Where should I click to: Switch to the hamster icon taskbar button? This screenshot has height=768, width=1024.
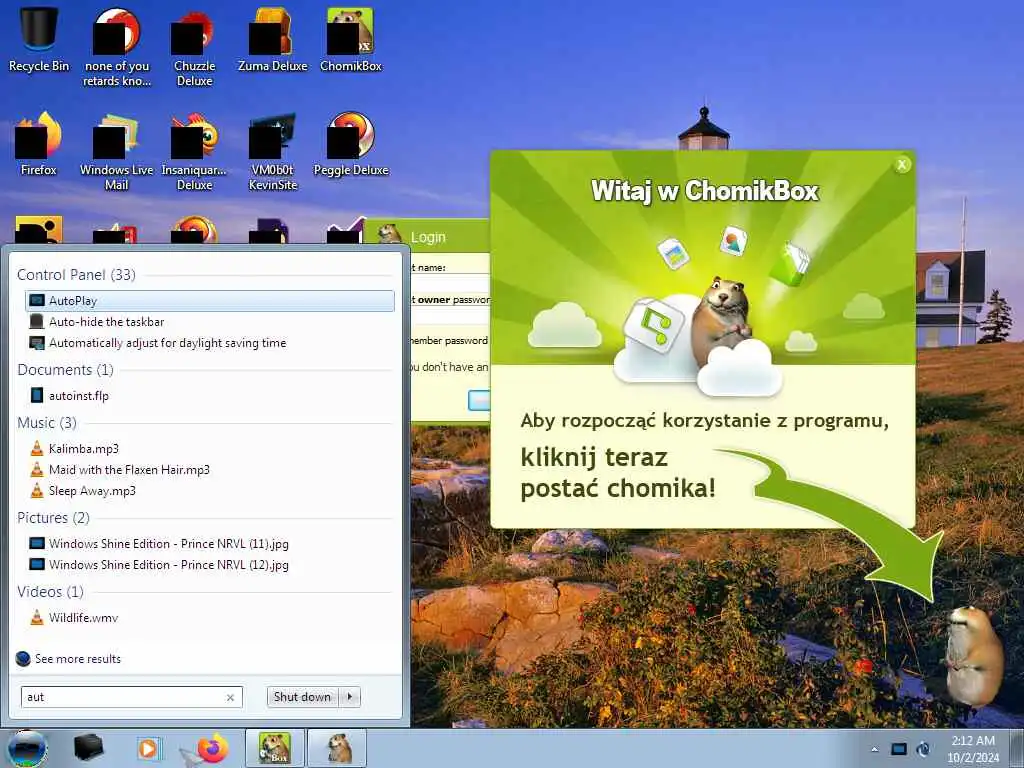pyautogui.click(x=337, y=748)
